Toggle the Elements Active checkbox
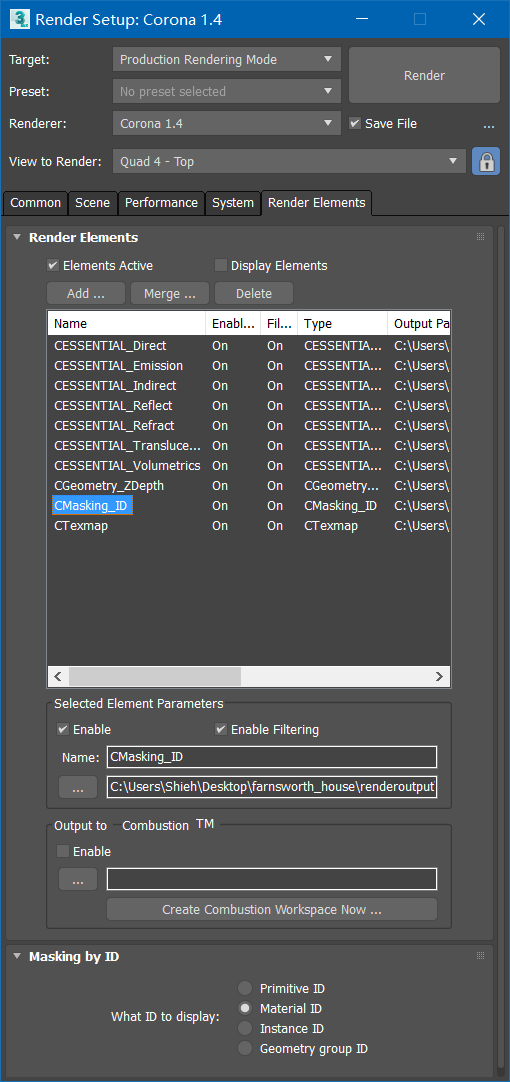 [x=52, y=265]
